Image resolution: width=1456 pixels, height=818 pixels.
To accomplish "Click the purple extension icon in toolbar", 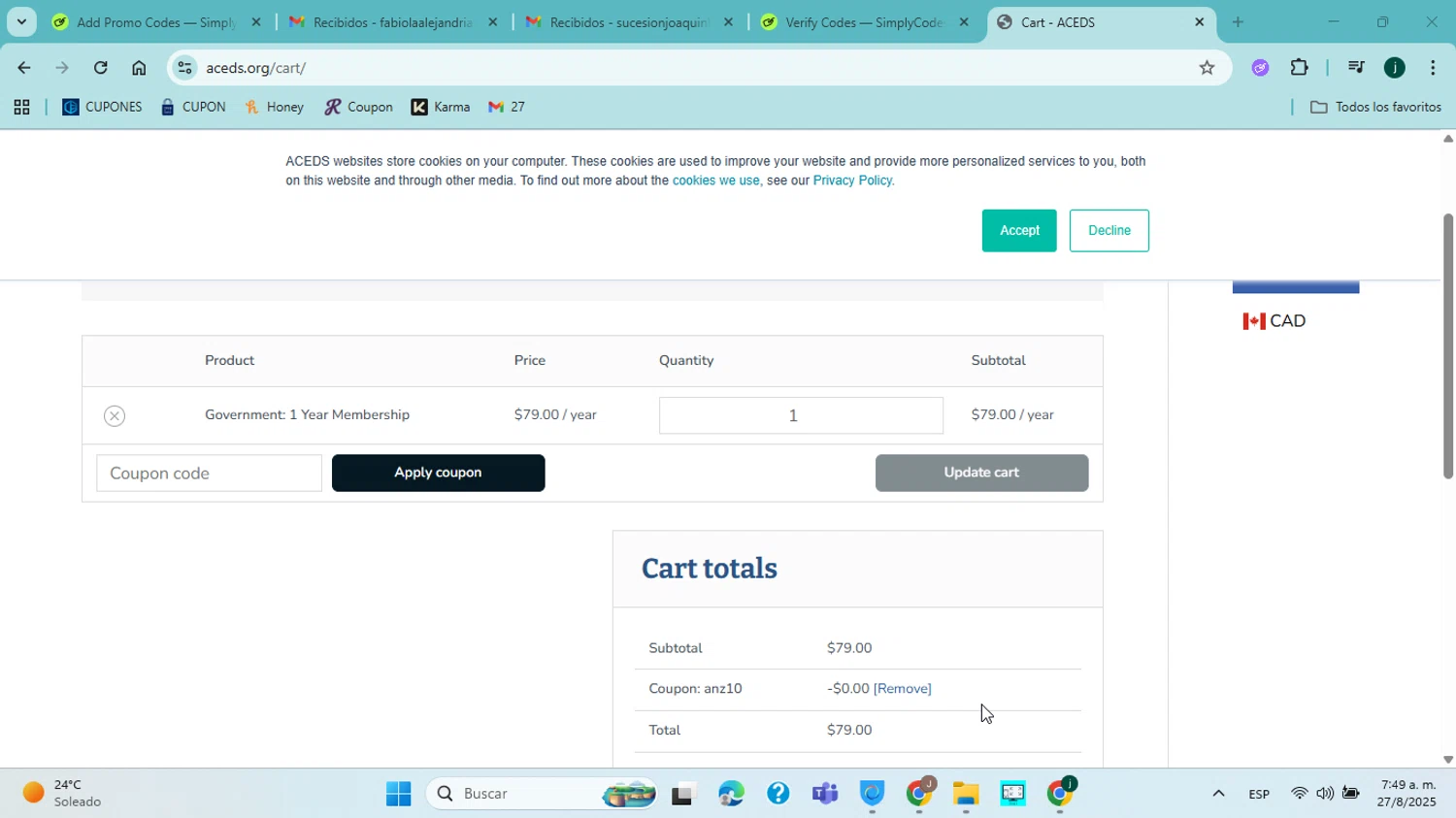I will 1260,68.
